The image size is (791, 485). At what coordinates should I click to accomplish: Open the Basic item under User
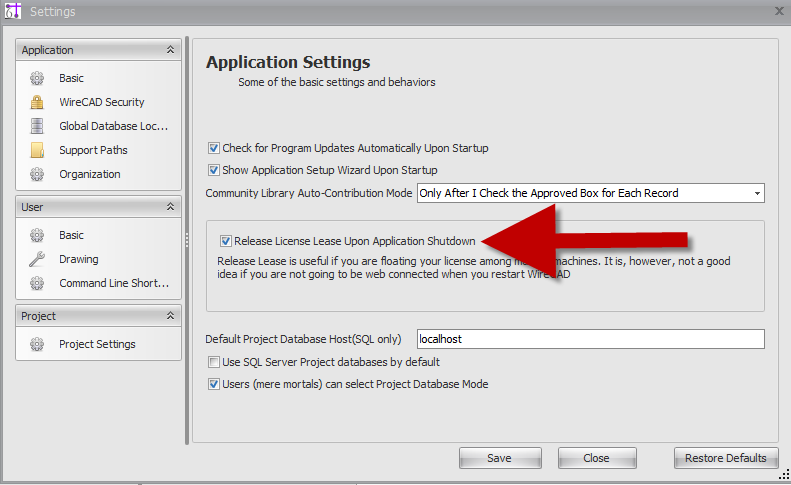71,235
